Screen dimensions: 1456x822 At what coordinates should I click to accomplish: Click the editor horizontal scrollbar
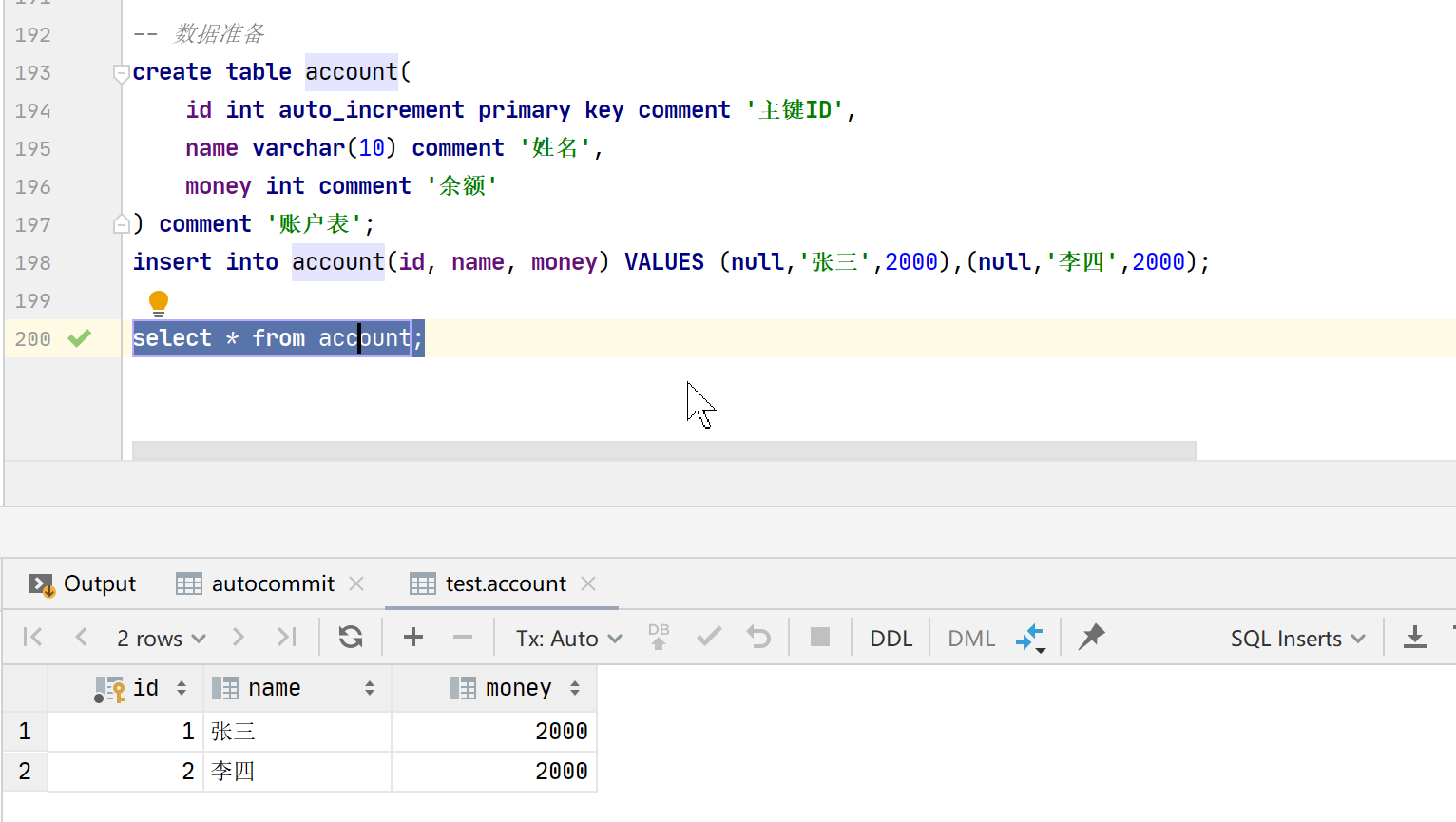pyautogui.click(x=663, y=449)
